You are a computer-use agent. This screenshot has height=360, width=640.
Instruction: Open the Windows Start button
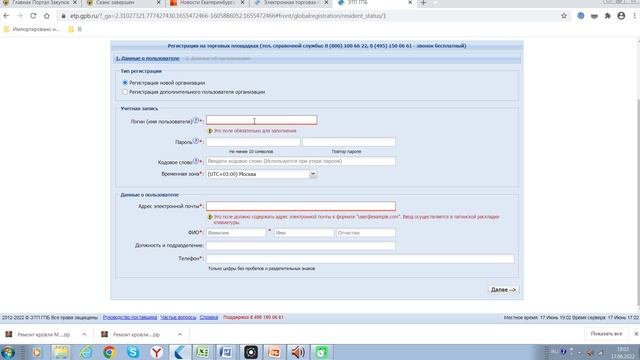(x=8, y=352)
